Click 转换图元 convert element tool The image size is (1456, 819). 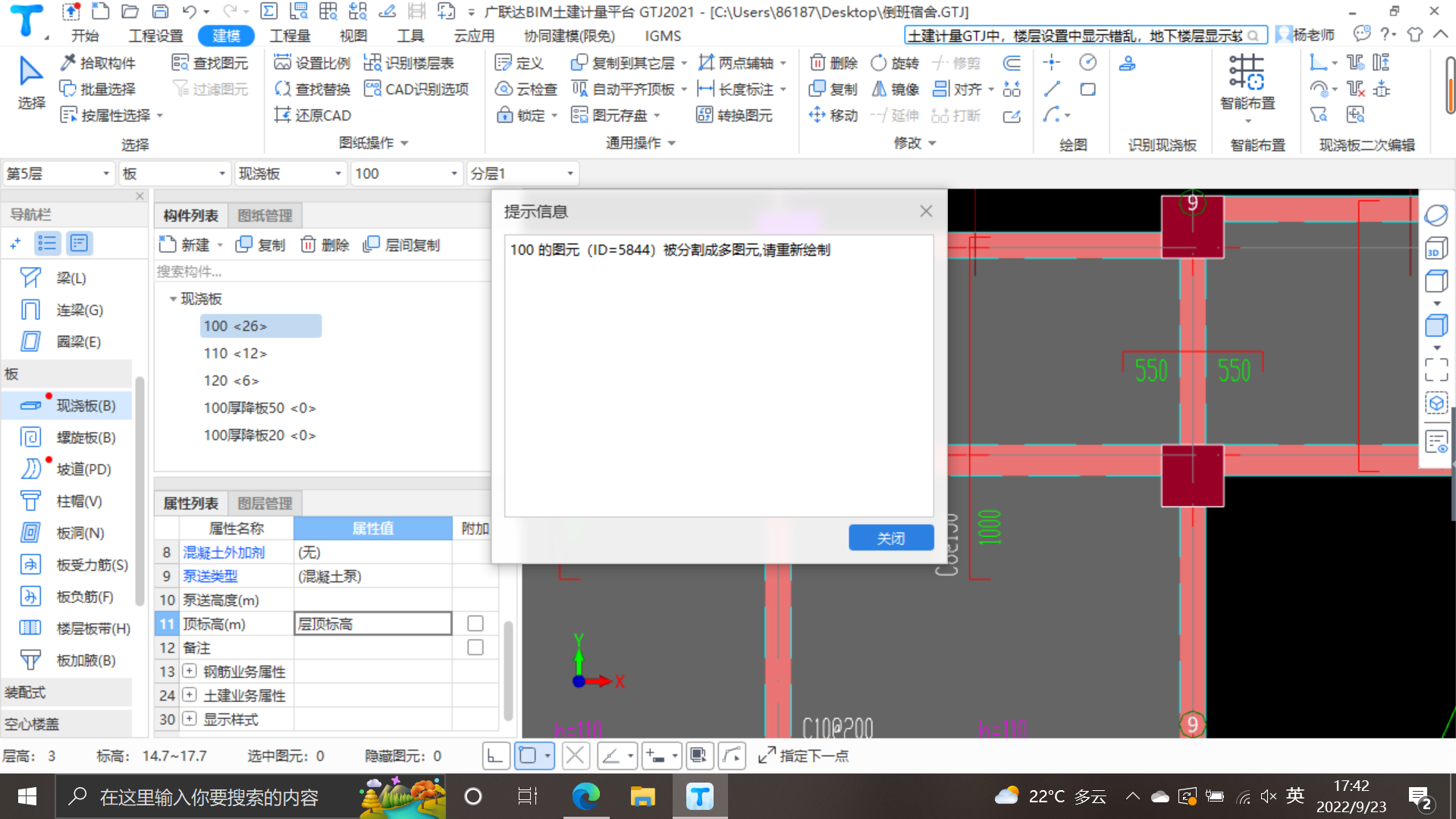[x=734, y=115]
